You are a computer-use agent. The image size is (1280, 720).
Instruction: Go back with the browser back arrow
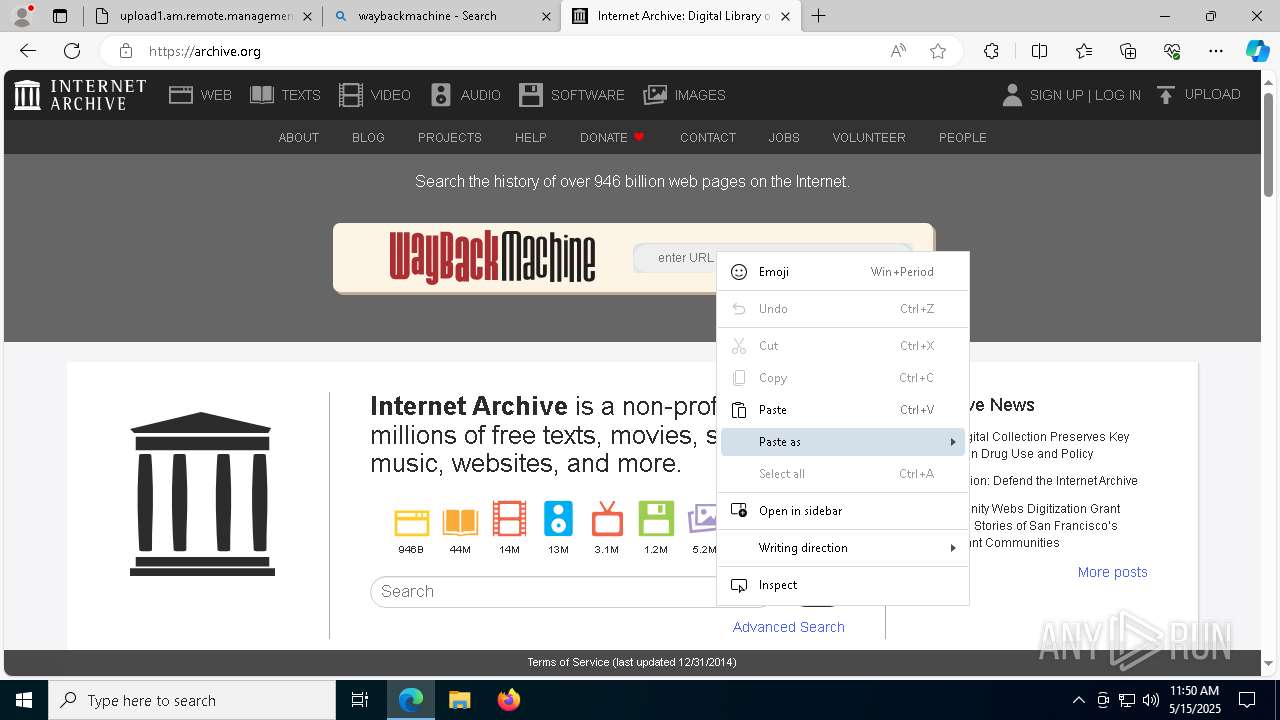28,51
